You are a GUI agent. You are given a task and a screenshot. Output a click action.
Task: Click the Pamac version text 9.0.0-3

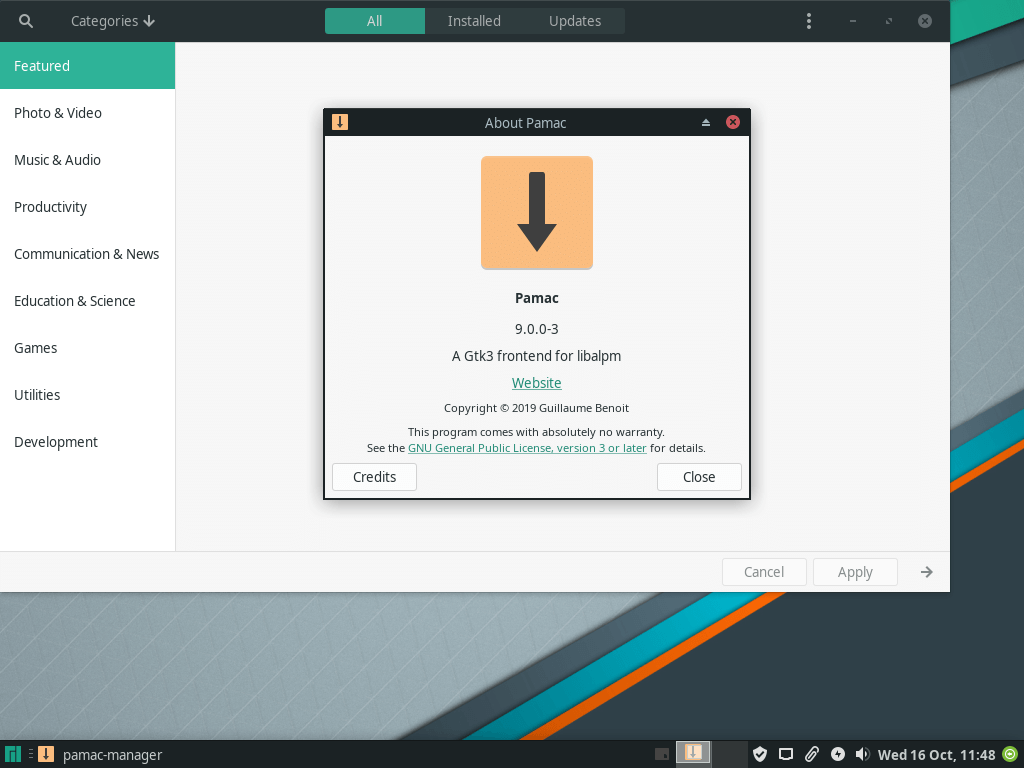click(537, 329)
